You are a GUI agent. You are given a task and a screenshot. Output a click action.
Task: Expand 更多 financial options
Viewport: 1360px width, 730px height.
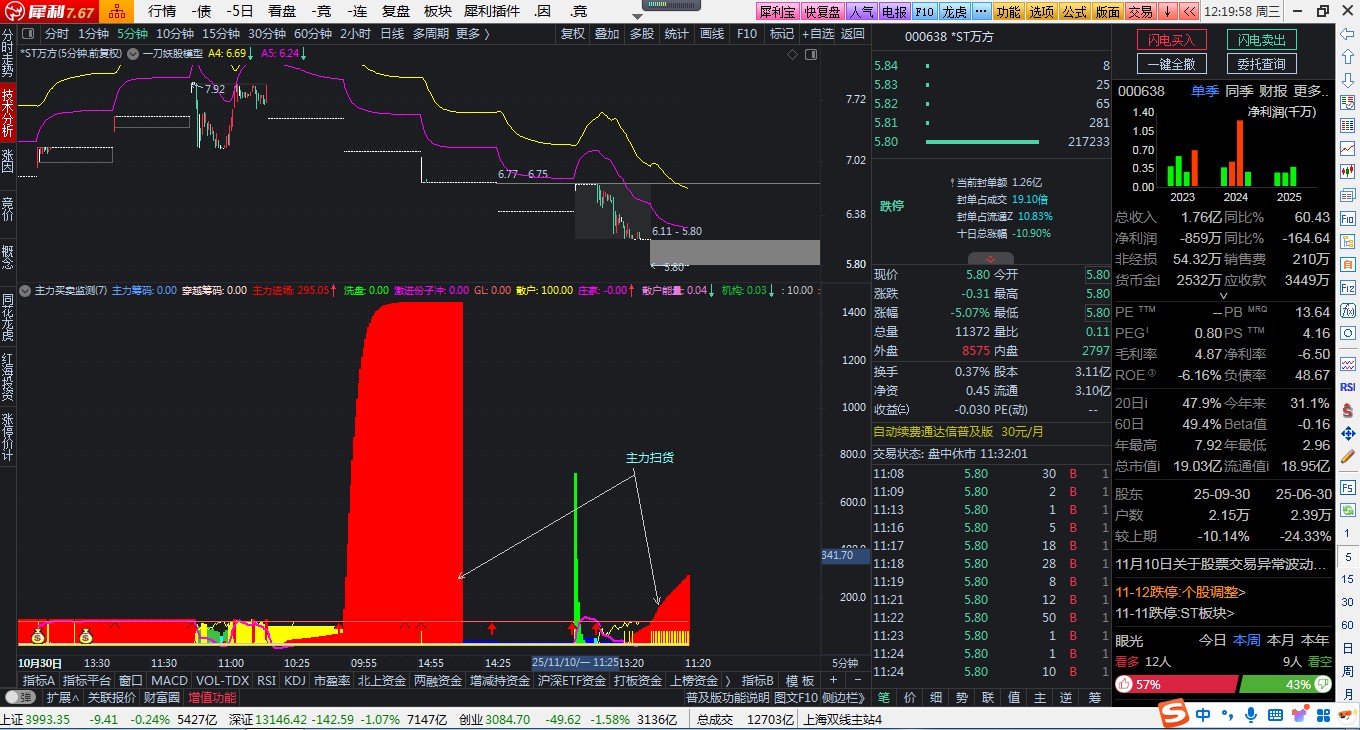(1312, 91)
